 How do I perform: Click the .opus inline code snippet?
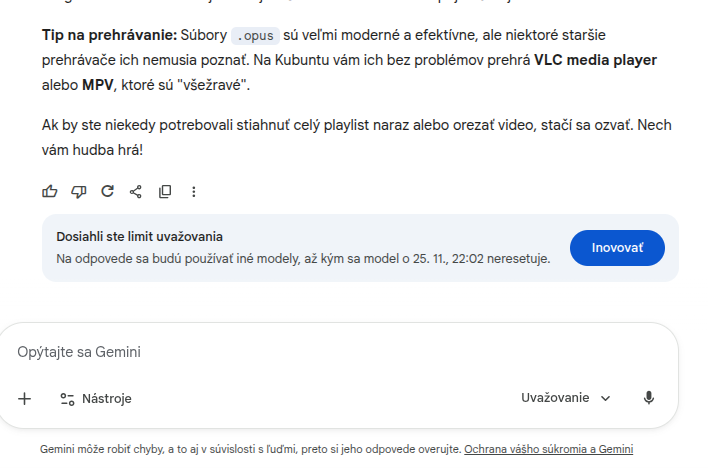pyautogui.click(x=253, y=36)
